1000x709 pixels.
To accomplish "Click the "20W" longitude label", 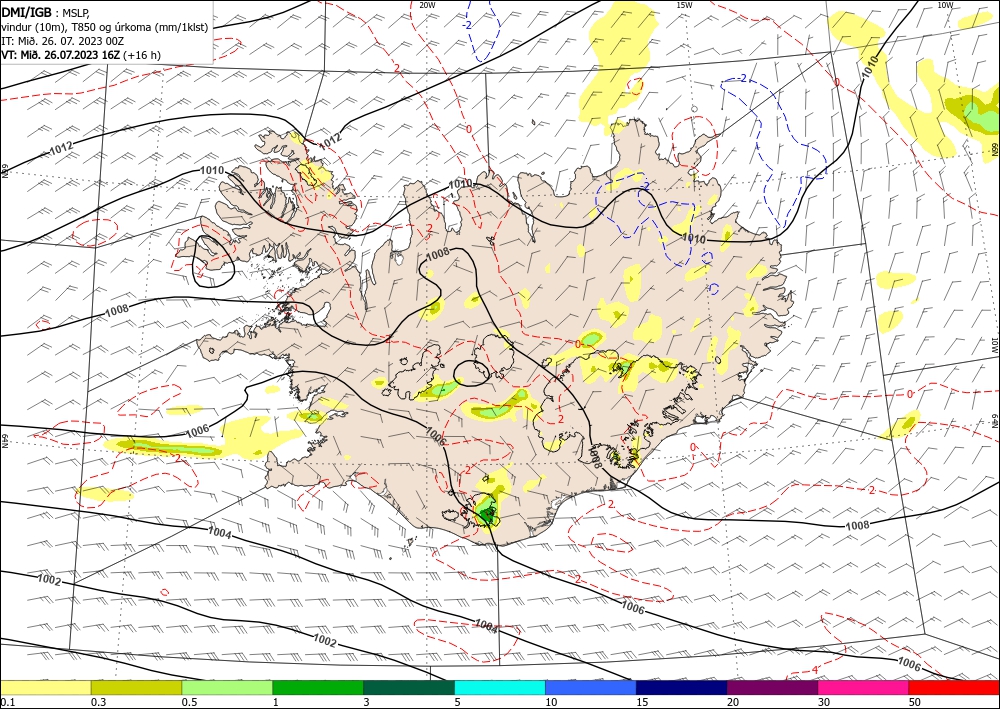I will 427,5.
